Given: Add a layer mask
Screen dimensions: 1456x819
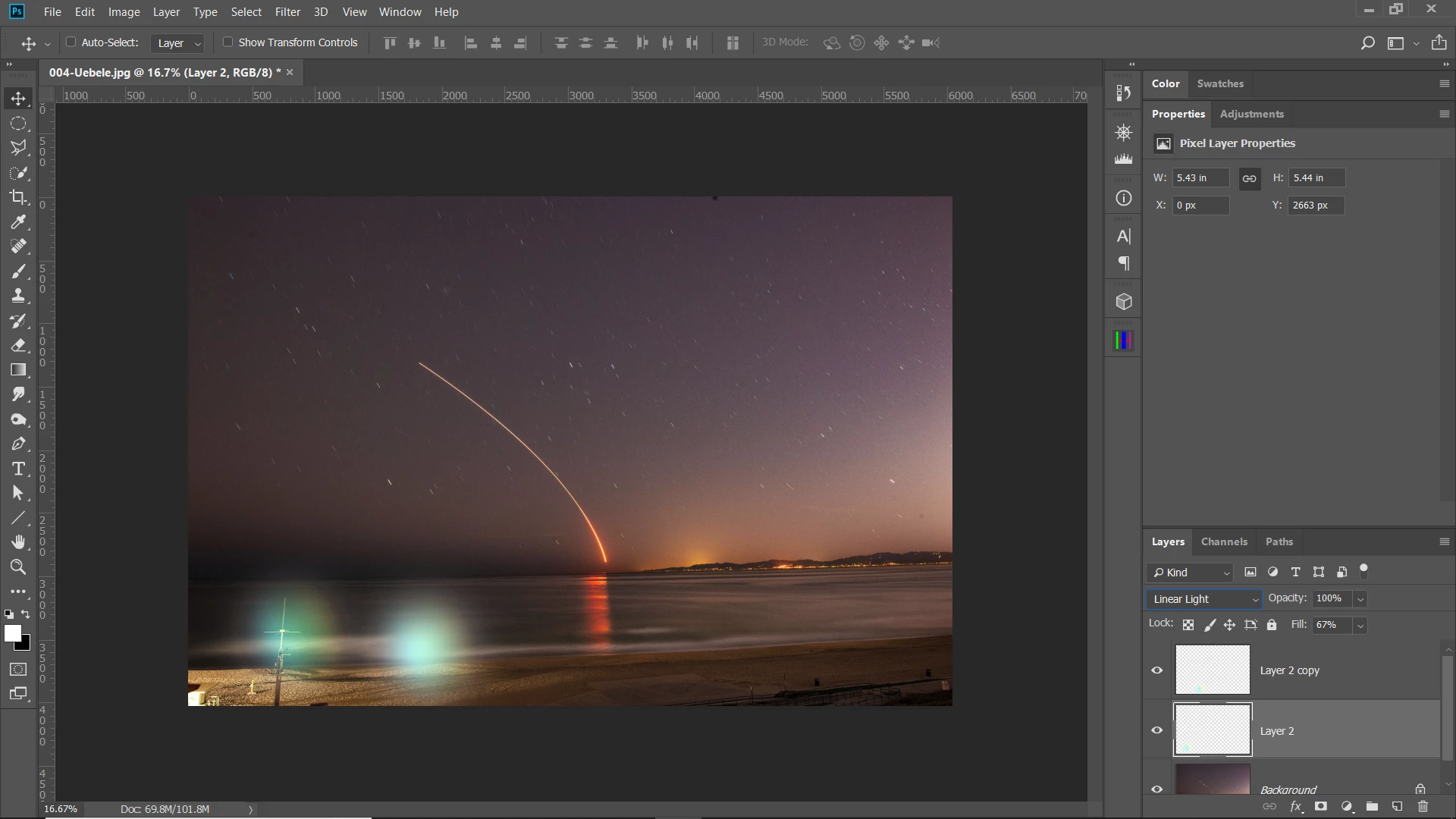Looking at the screenshot, I should pos(1320,806).
